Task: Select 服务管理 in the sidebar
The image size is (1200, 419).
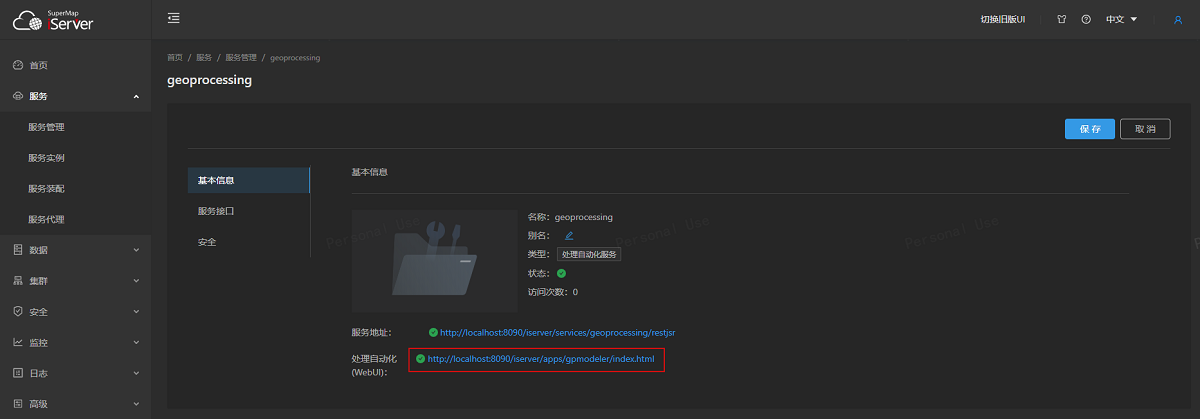Action: tap(47, 127)
